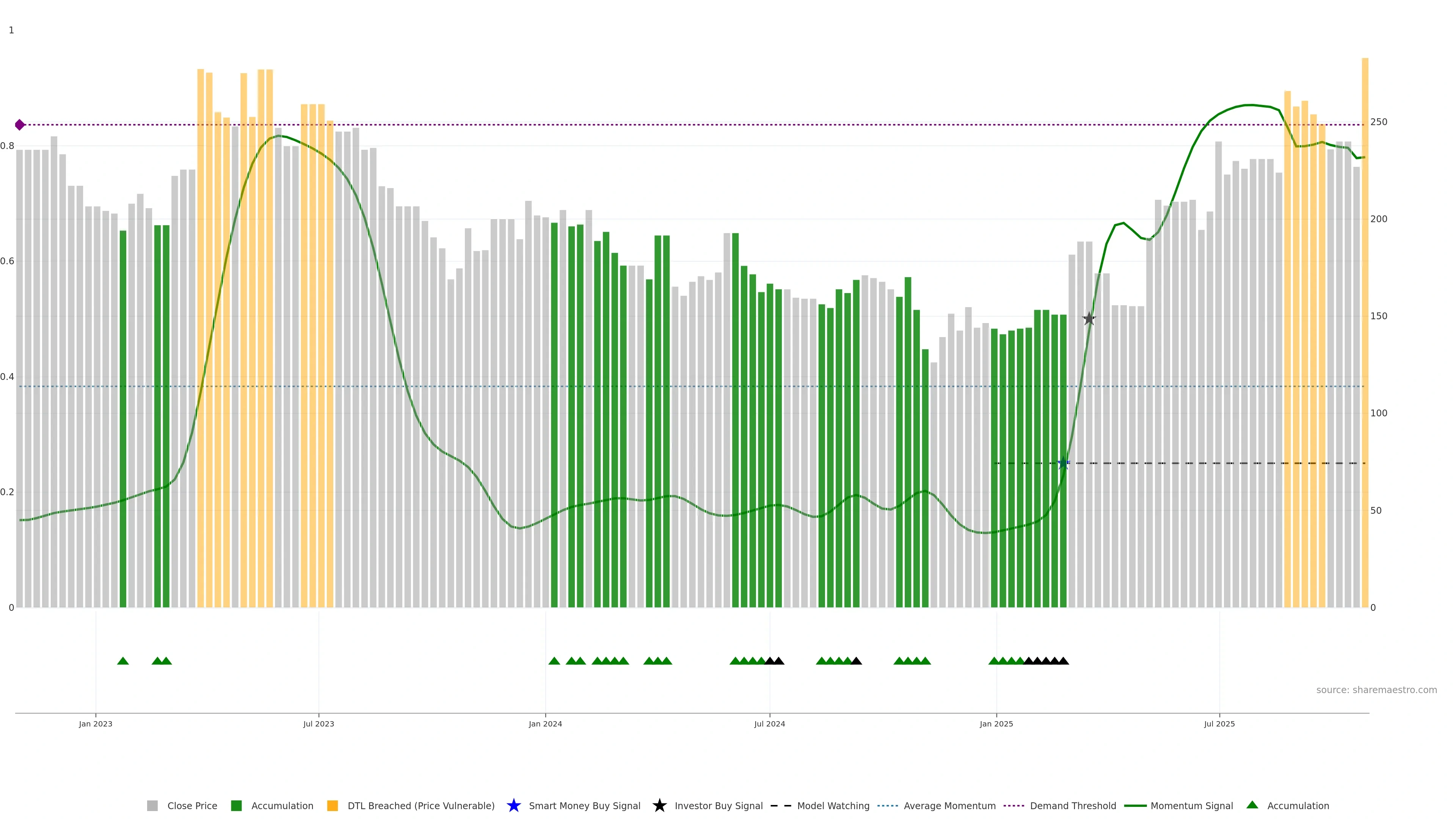Click the sharemaestro.com source text
Screen dimensions: 1456x819
[1376, 690]
